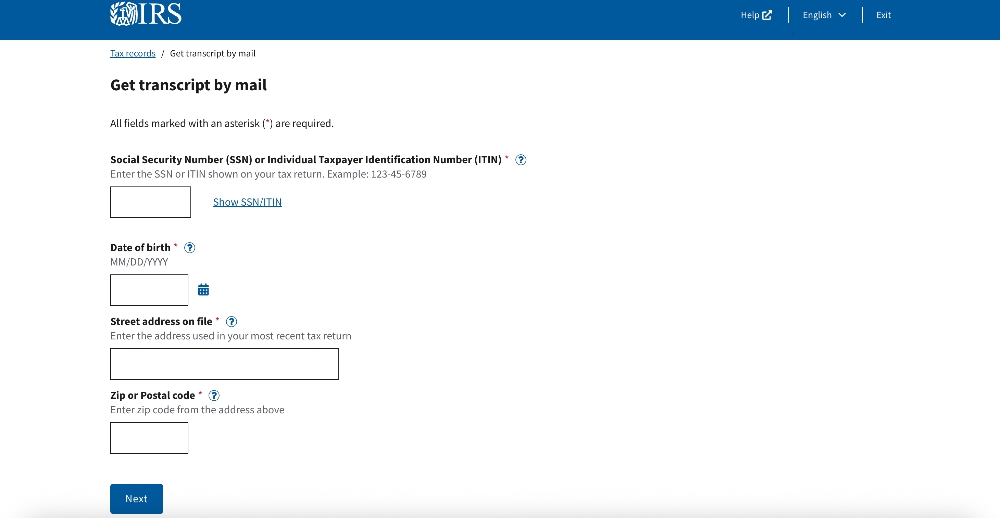Image resolution: width=1000 pixels, height=518 pixels.
Task: Open help icon for Street address on file
Action: click(232, 322)
